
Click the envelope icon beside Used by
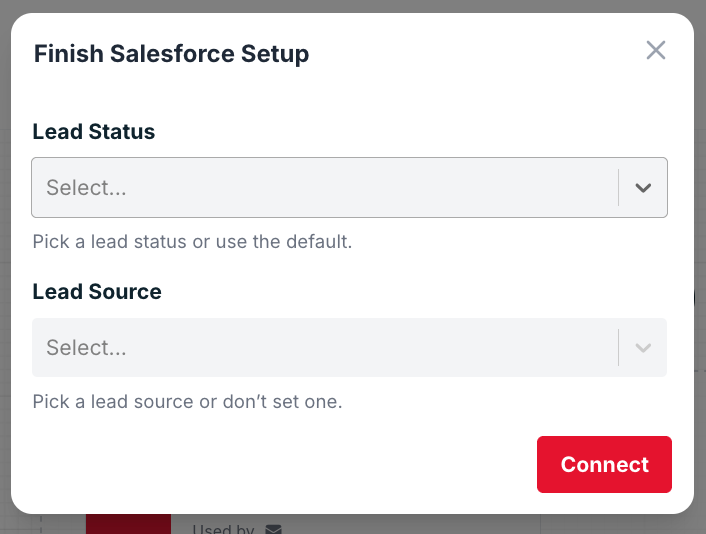[273, 529]
